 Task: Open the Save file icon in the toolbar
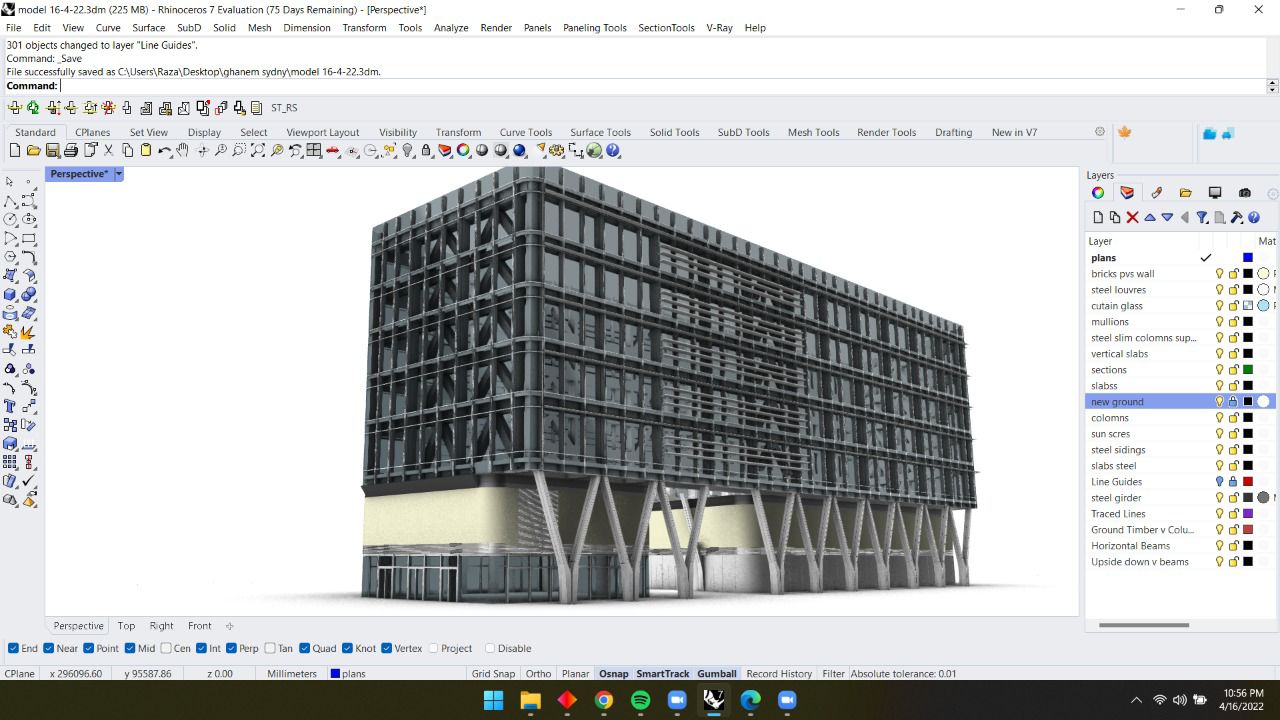click(51, 151)
